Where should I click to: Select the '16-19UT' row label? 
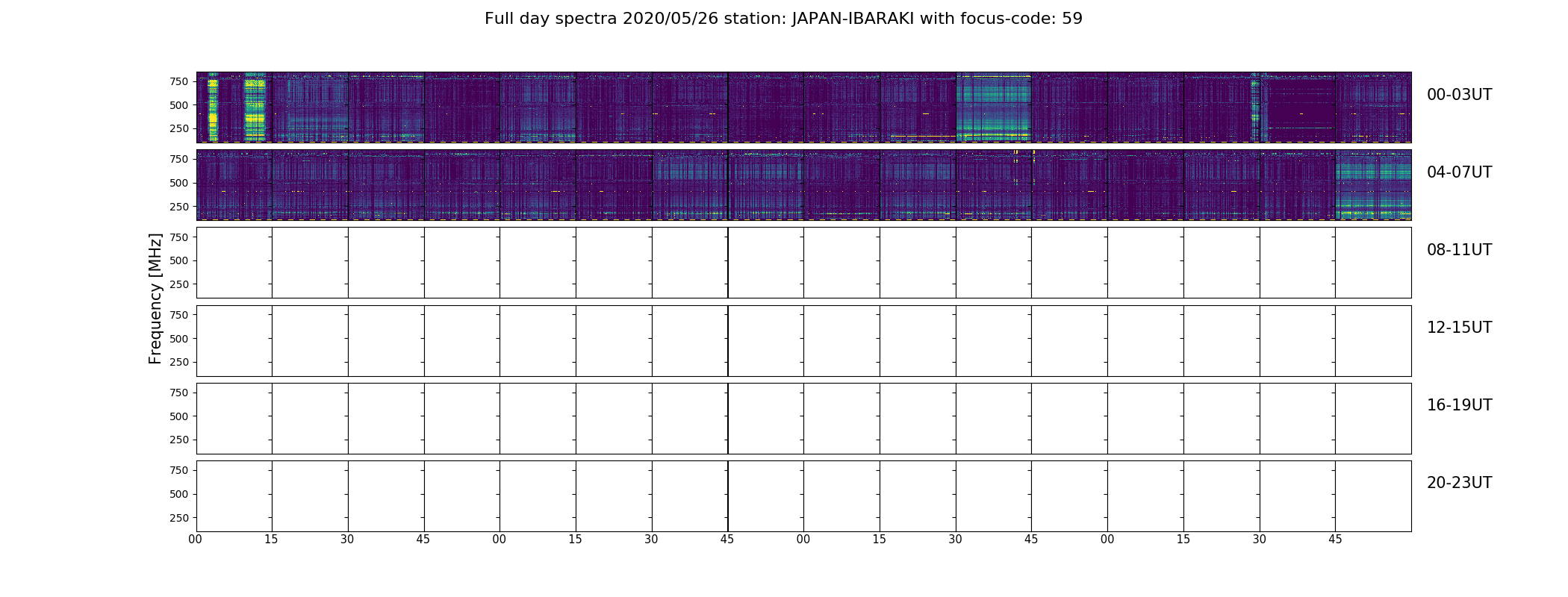coord(1459,405)
